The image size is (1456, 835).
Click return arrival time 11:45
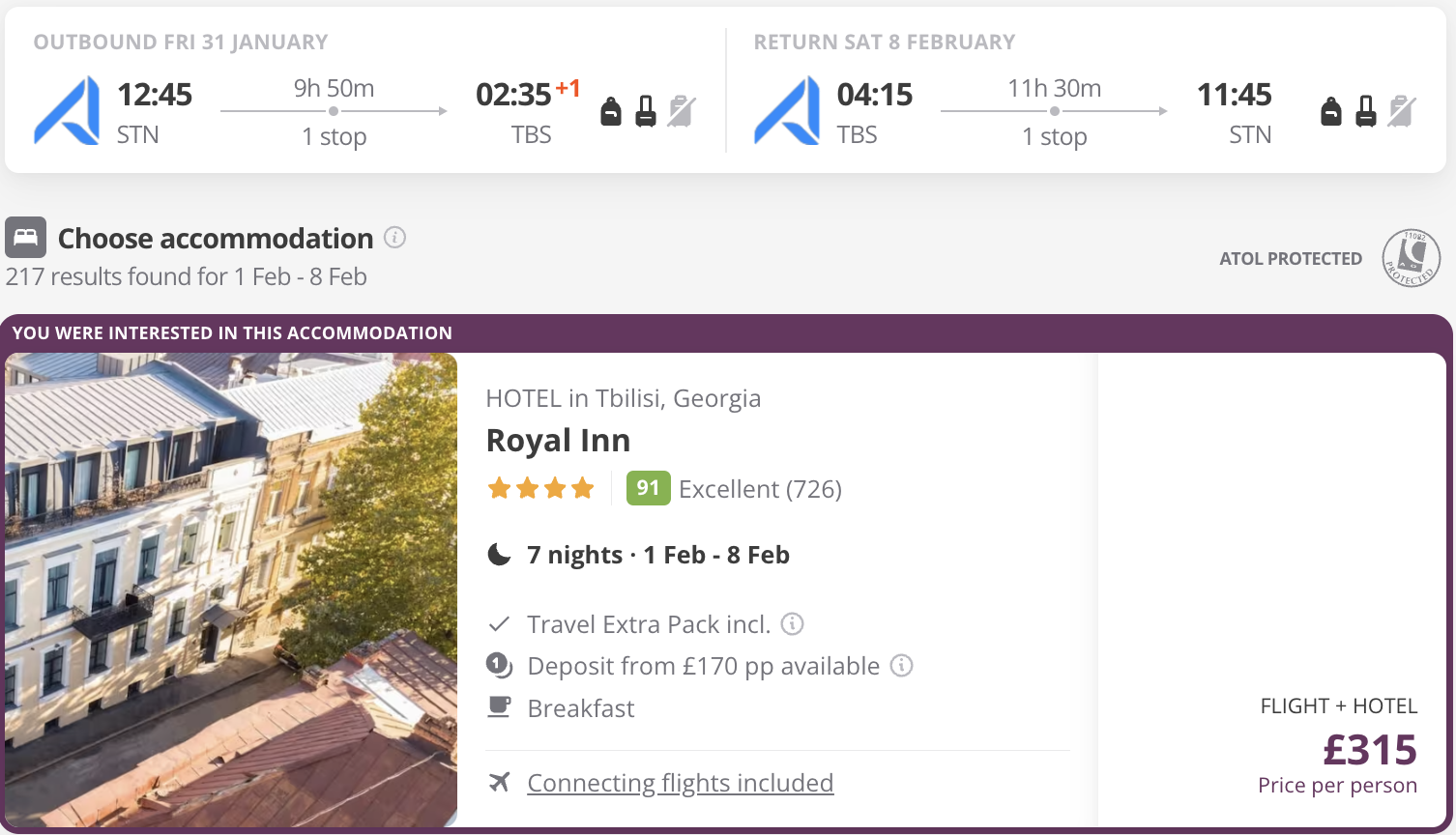pos(1235,95)
